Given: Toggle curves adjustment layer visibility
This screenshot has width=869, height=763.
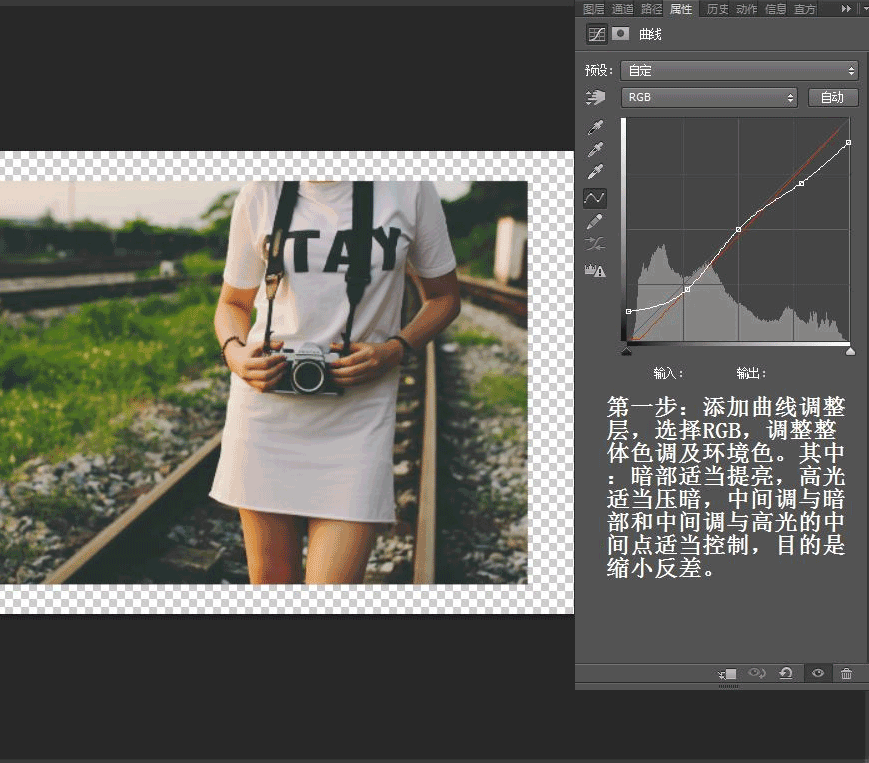Looking at the screenshot, I should point(818,673).
